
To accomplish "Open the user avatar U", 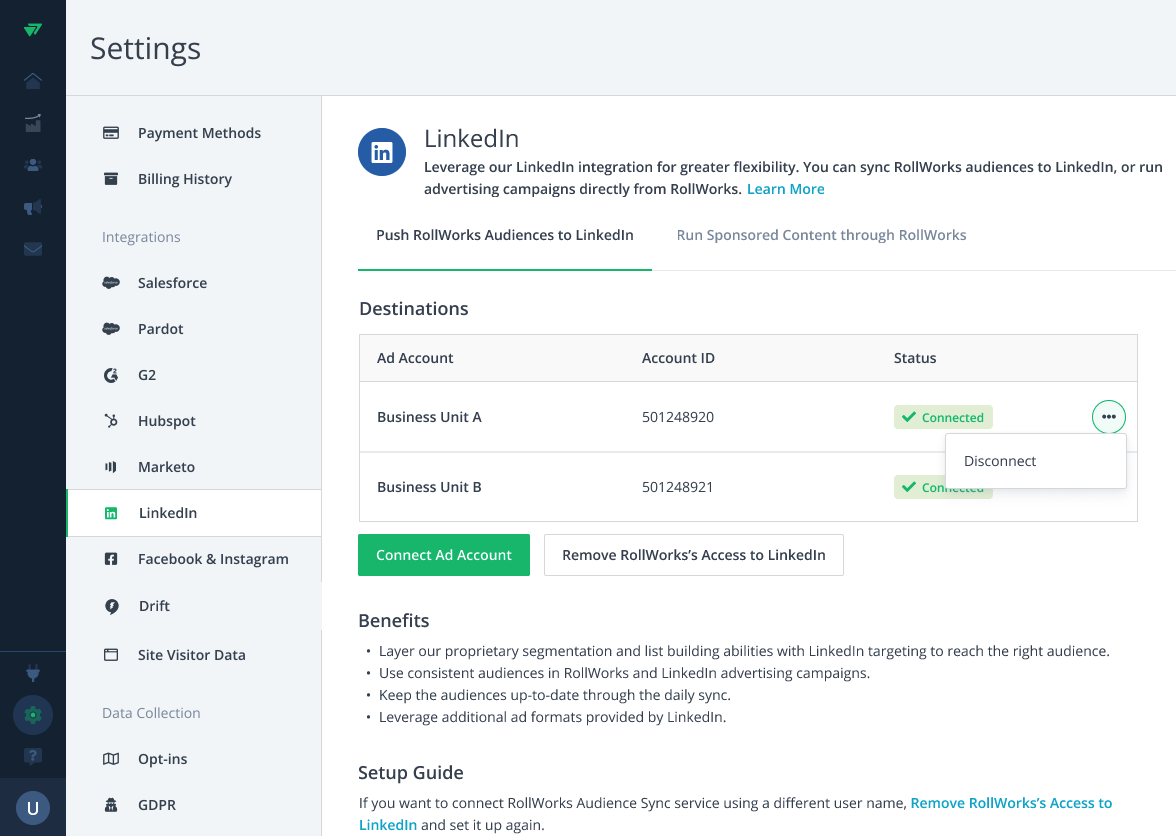I will coord(32,808).
